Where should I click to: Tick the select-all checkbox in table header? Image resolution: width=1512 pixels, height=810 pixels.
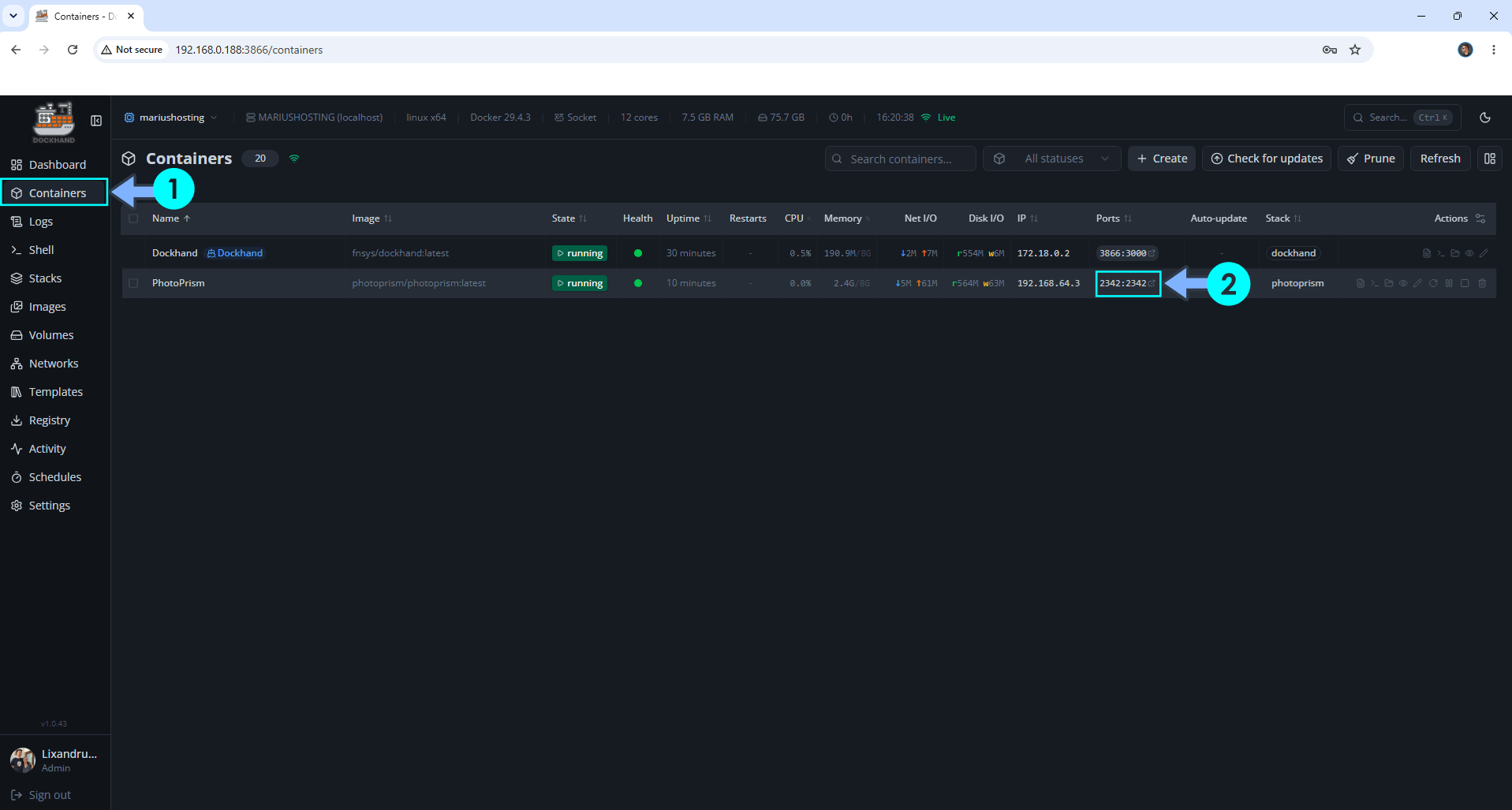(x=133, y=218)
